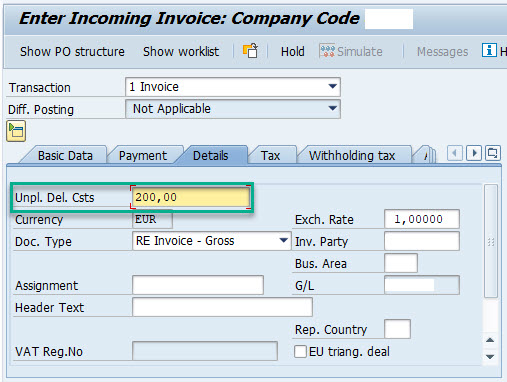Click the blank Company Code field in title
The height and width of the screenshot is (382, 507).
click(389, 19)
